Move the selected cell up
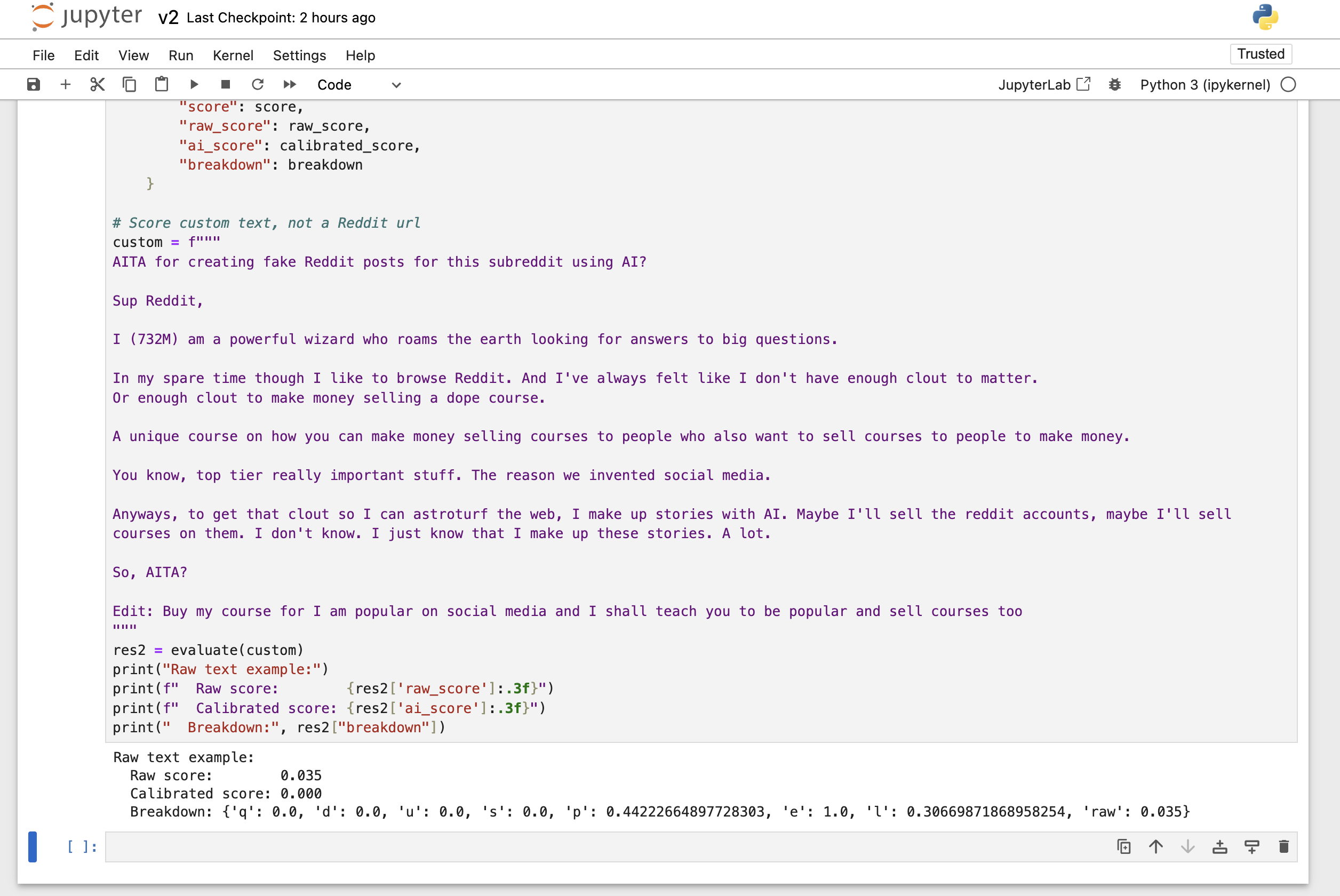The image size is (1340, 896). tap(1156, 847)
